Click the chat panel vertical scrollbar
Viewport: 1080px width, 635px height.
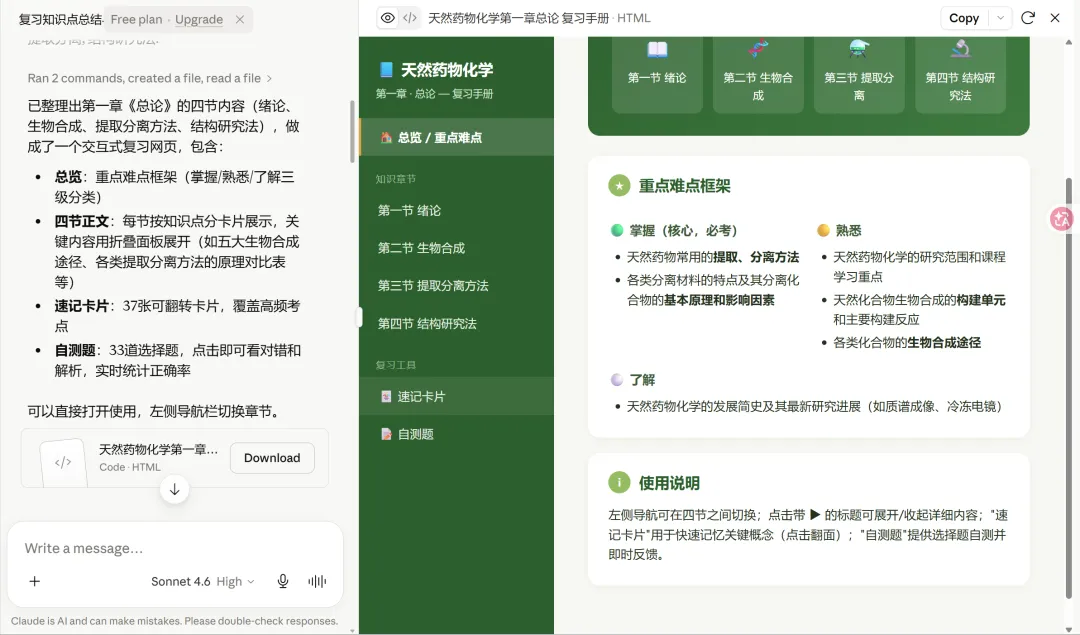tap(352, 131)
